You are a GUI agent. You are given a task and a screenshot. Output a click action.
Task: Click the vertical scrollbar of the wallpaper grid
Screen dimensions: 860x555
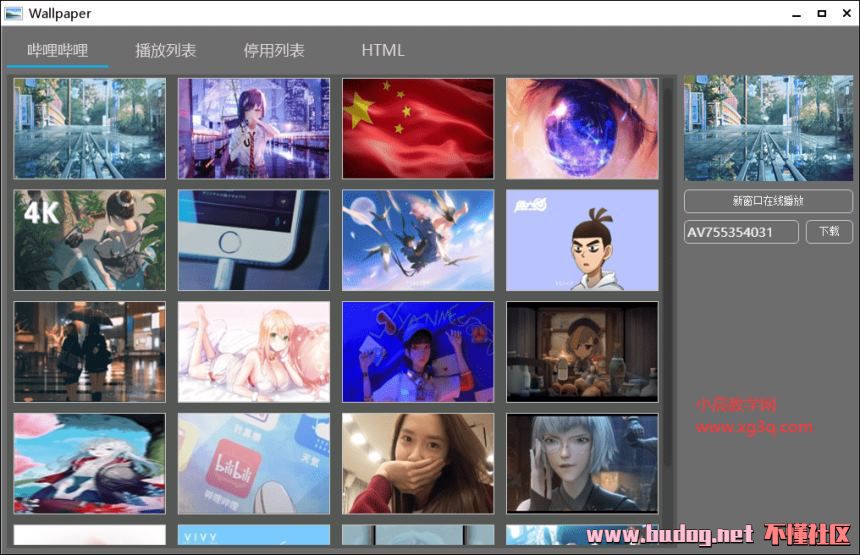tap(667, 274)
